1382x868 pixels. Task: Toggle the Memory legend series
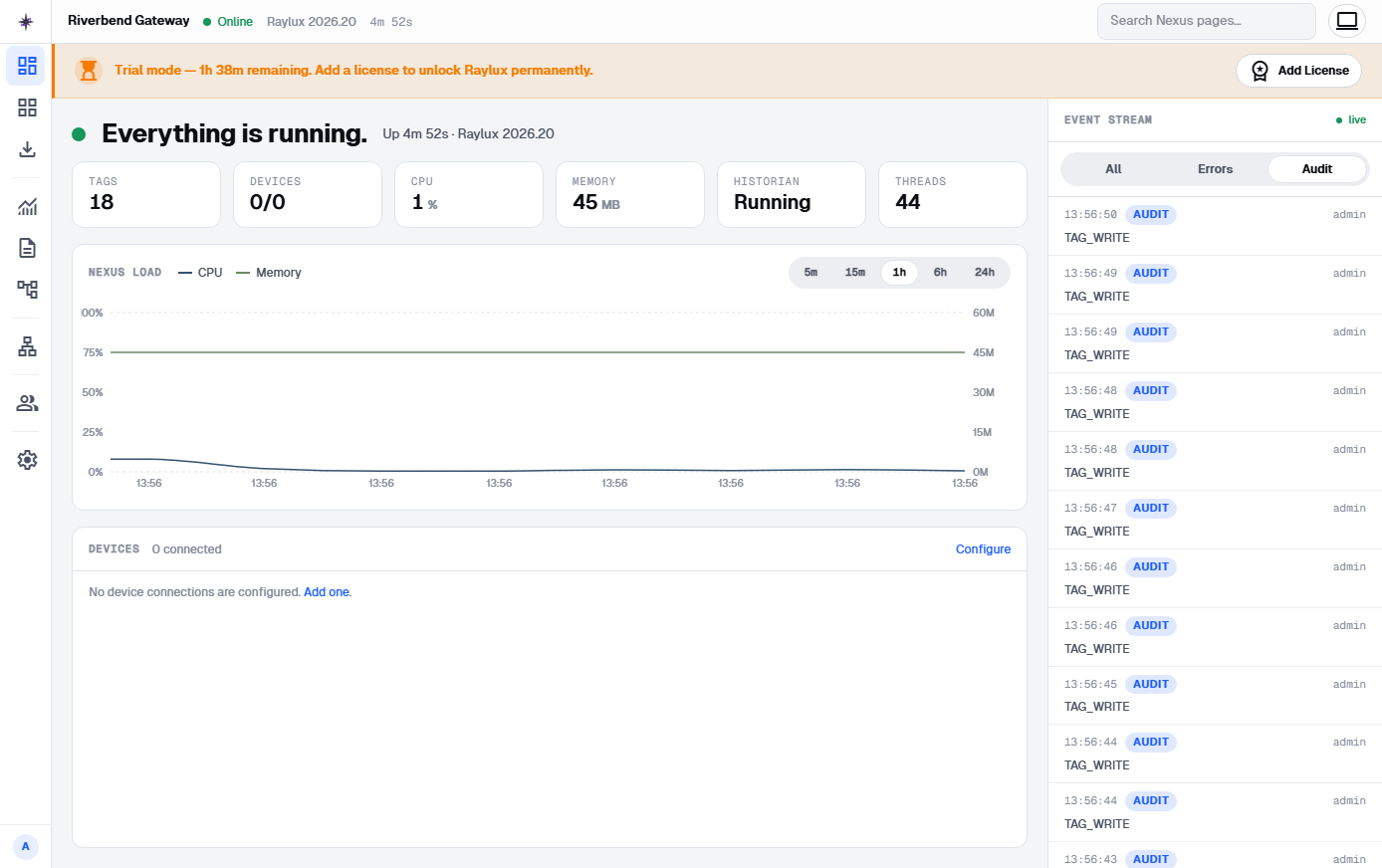pyautogui.click(x=269, y=273)
